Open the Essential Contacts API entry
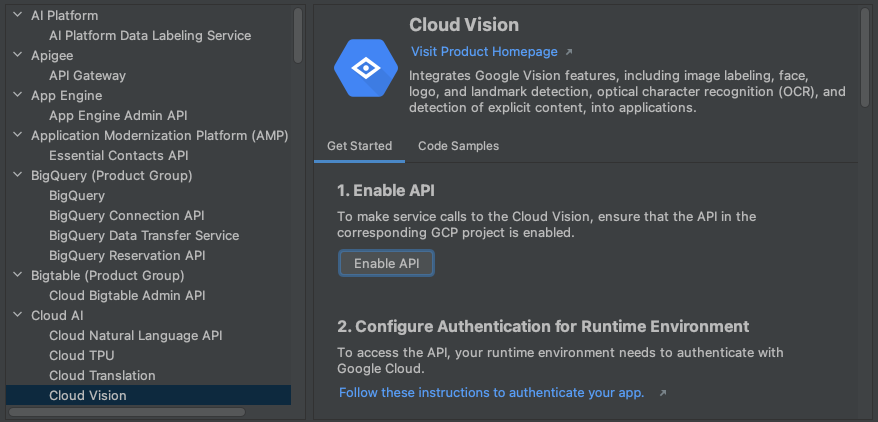This screenshot has height=422, width=878. click(118, 155)
